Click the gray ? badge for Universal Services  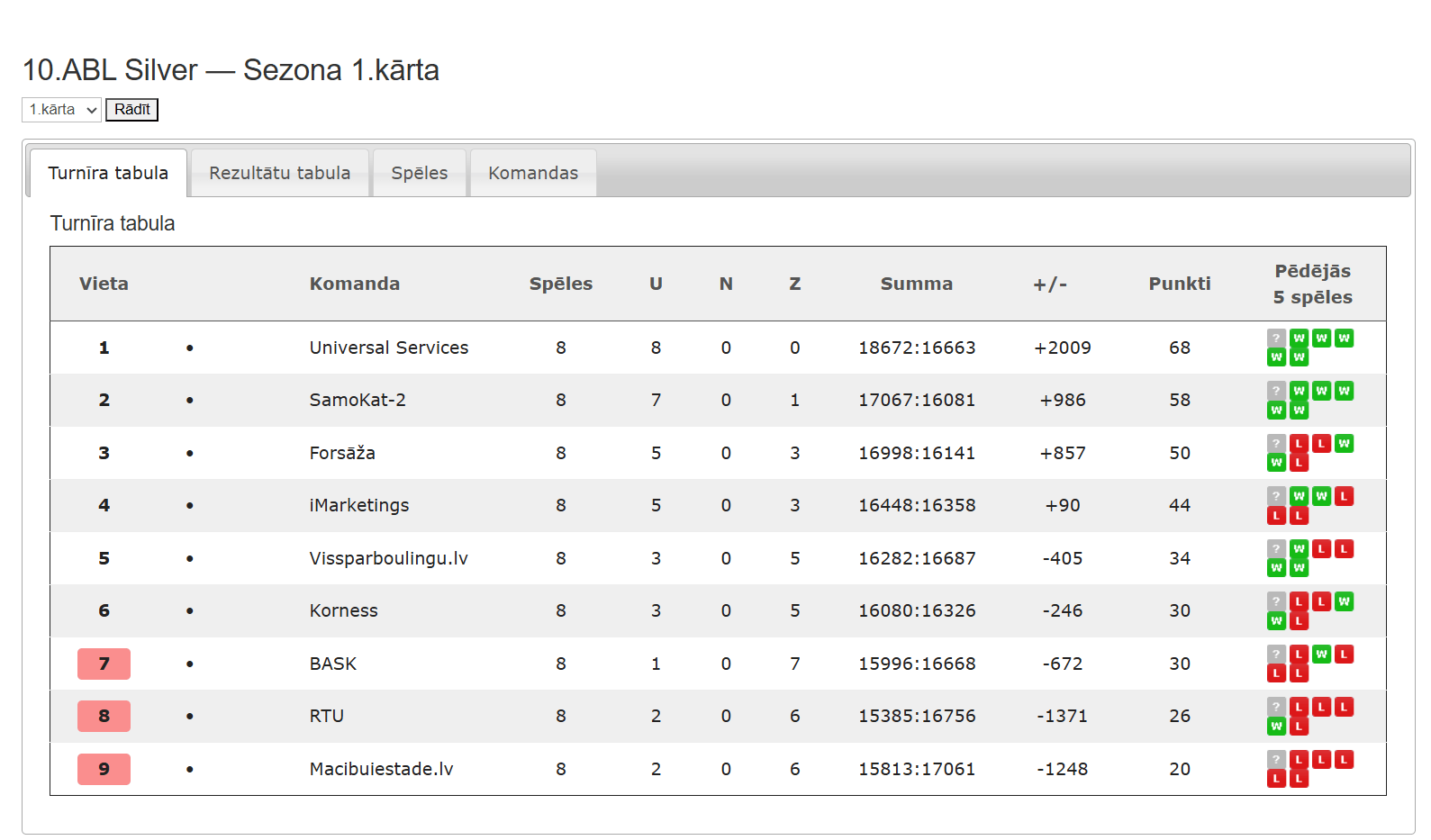point(1276,339)
